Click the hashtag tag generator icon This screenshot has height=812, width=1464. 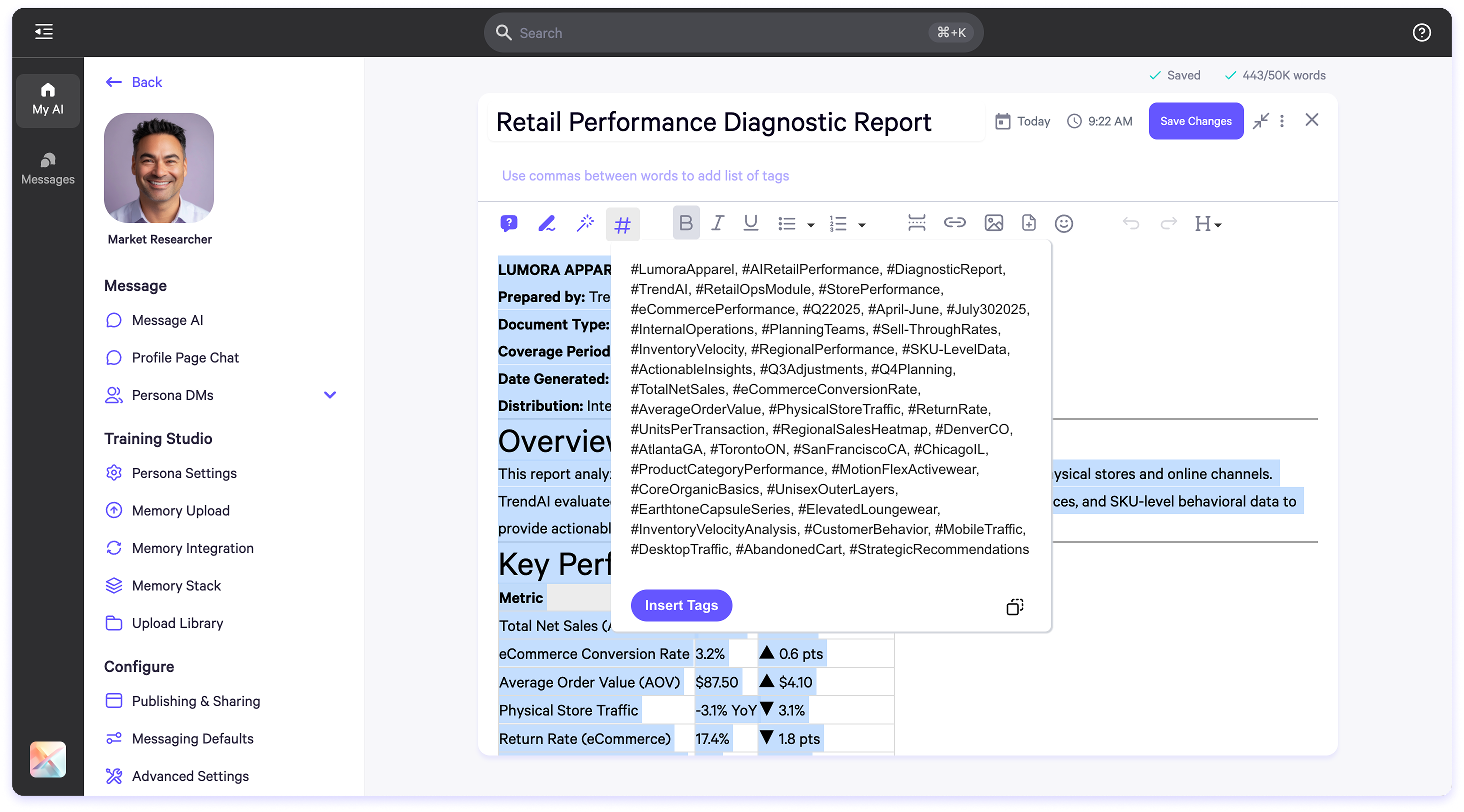(x=622, y=224)
